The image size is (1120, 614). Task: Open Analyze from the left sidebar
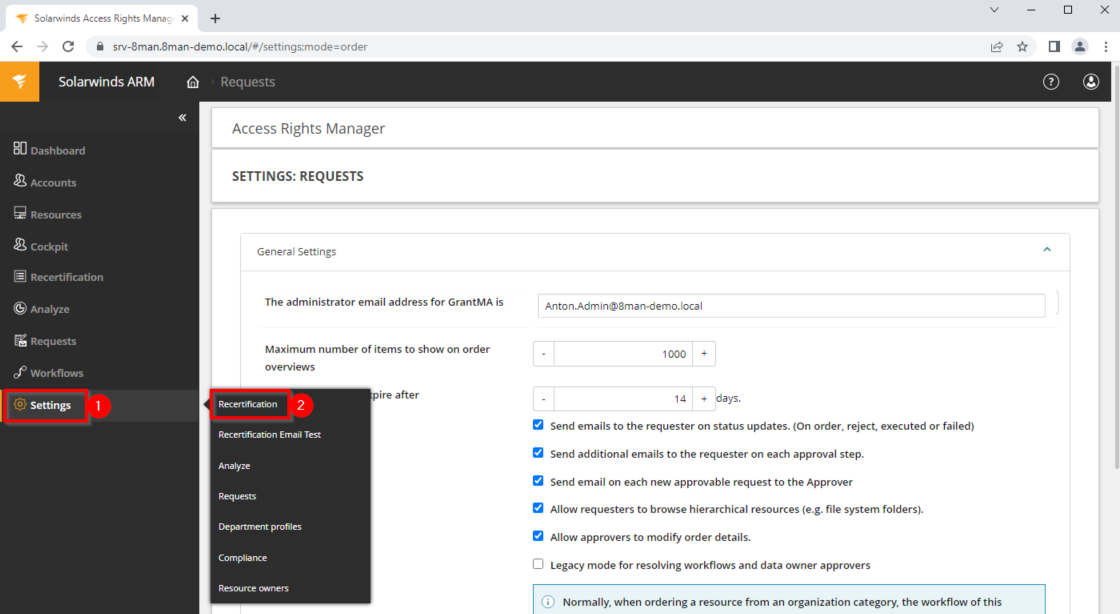49,309
